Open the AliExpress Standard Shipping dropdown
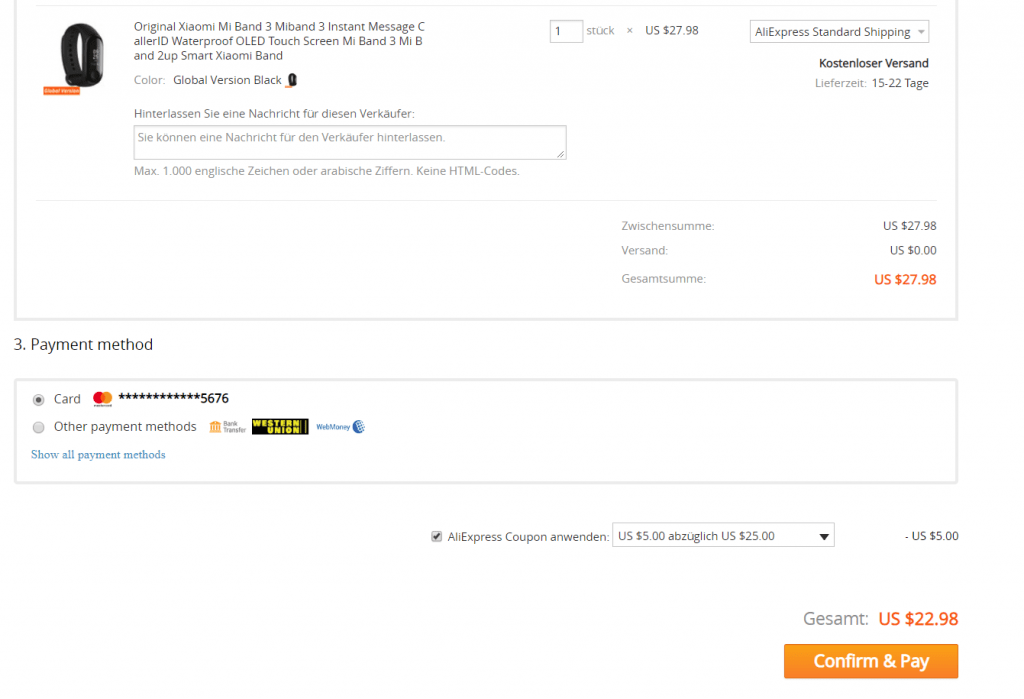Viewport: 1024px width, 699px height. 839,32
